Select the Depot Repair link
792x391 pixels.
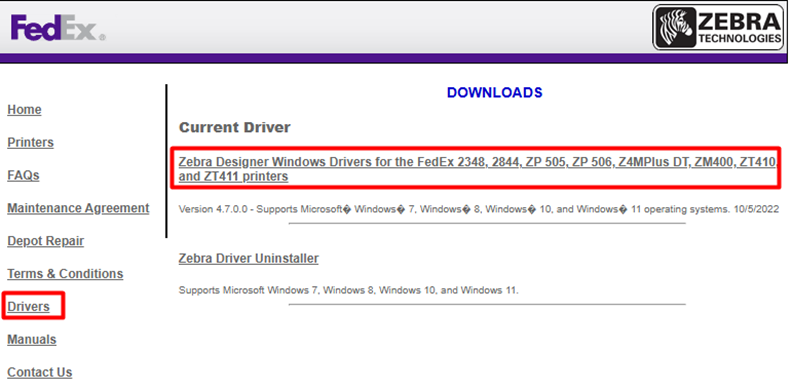(x=45, y=241)
